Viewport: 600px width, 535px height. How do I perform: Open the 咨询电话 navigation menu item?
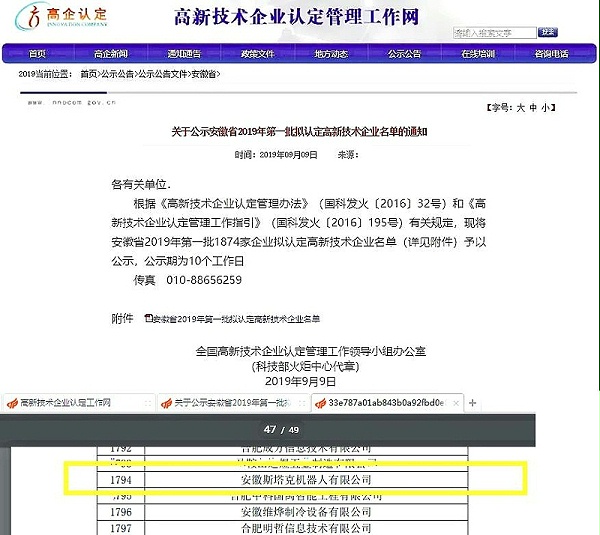tap(551, 54)
